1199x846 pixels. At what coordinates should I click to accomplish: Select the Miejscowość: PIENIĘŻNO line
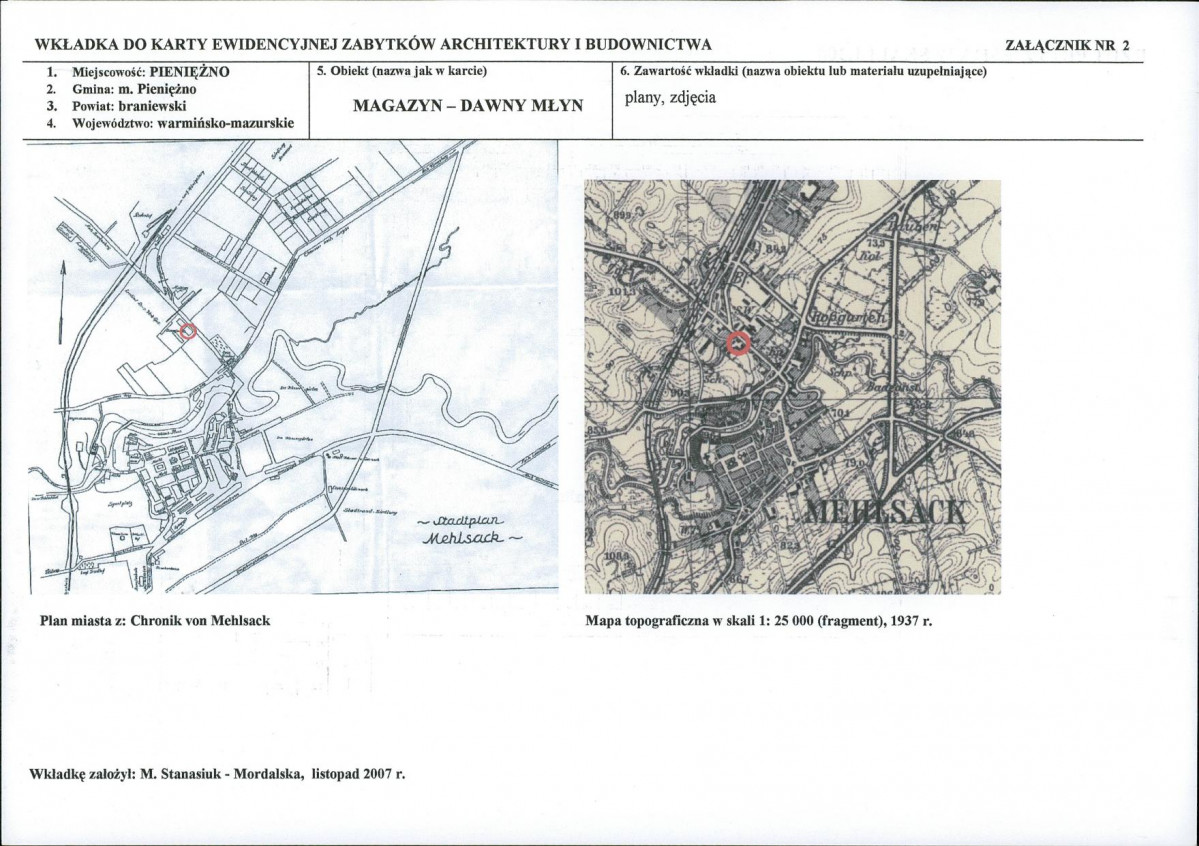click(x=138, y=73)
